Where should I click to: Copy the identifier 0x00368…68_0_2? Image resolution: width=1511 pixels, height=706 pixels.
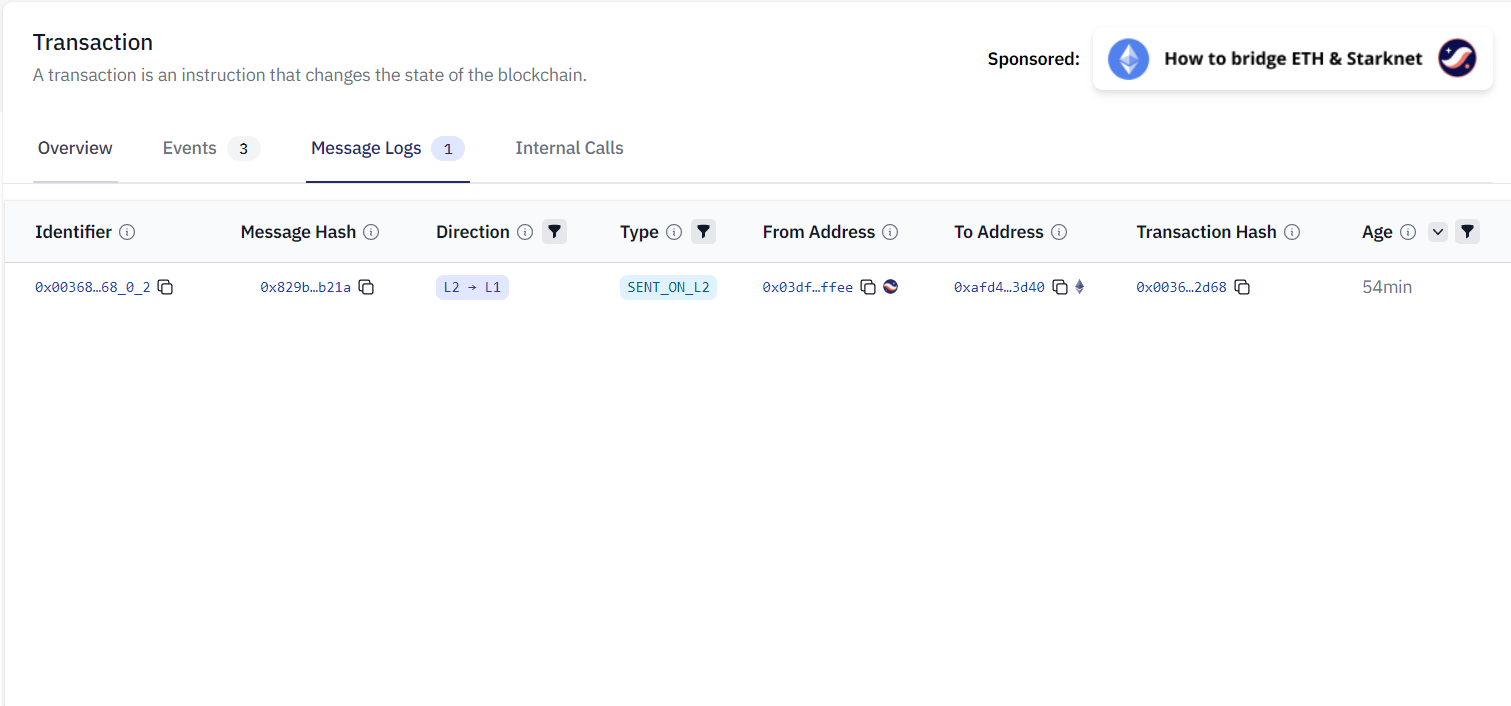pos(166,288)
